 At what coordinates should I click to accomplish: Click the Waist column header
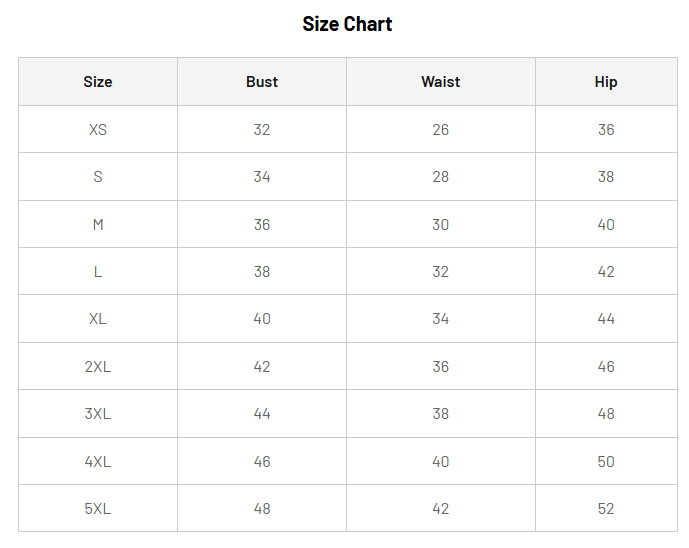[x=441, y=82]
